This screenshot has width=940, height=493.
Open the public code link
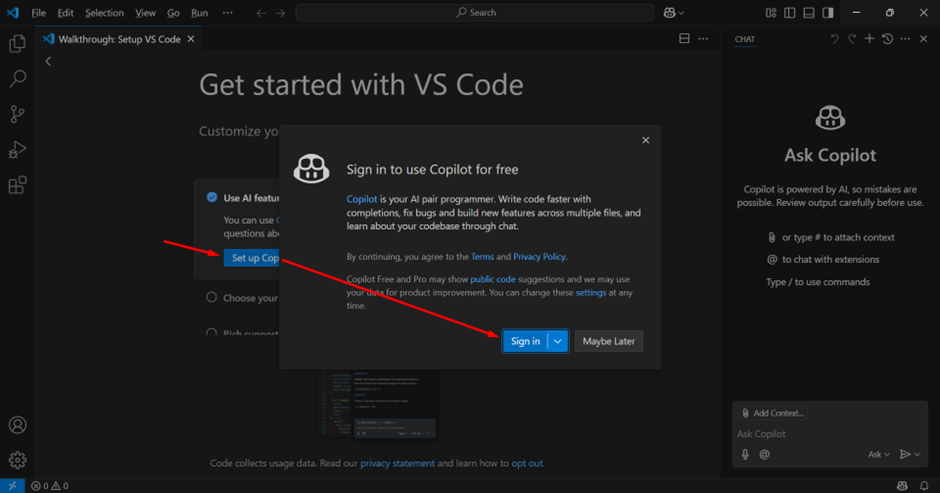click(493, 279)
